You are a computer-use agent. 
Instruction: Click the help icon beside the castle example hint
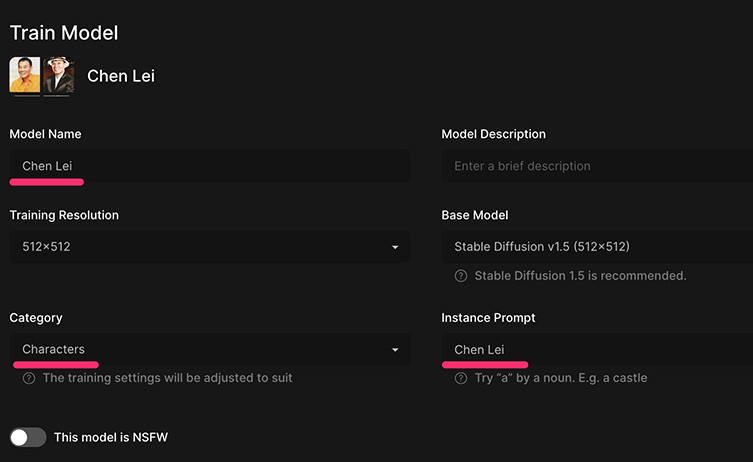tap(461, 378)
